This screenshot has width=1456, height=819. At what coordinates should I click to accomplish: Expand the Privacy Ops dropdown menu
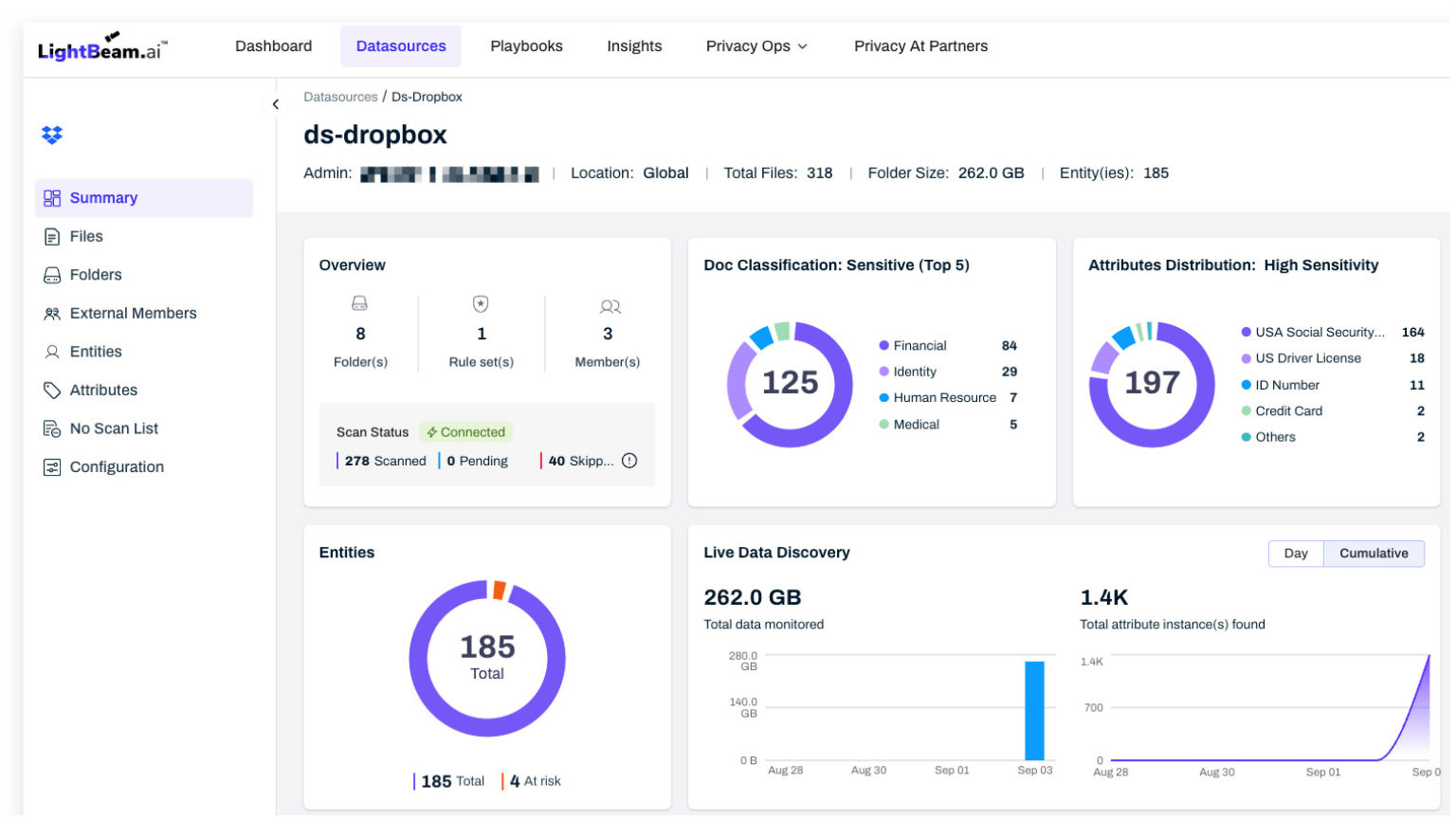755,46
